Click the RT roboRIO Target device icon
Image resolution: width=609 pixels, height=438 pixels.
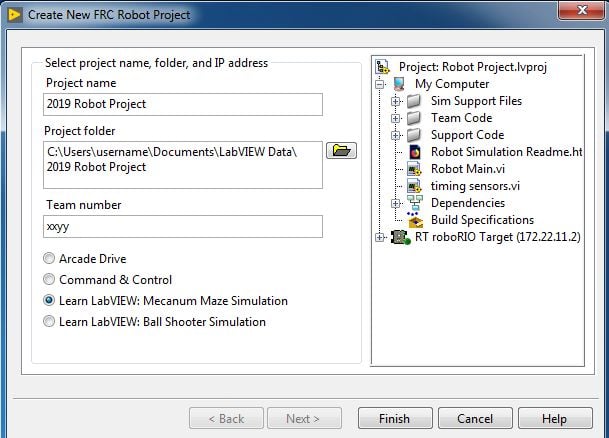(400, 237)
